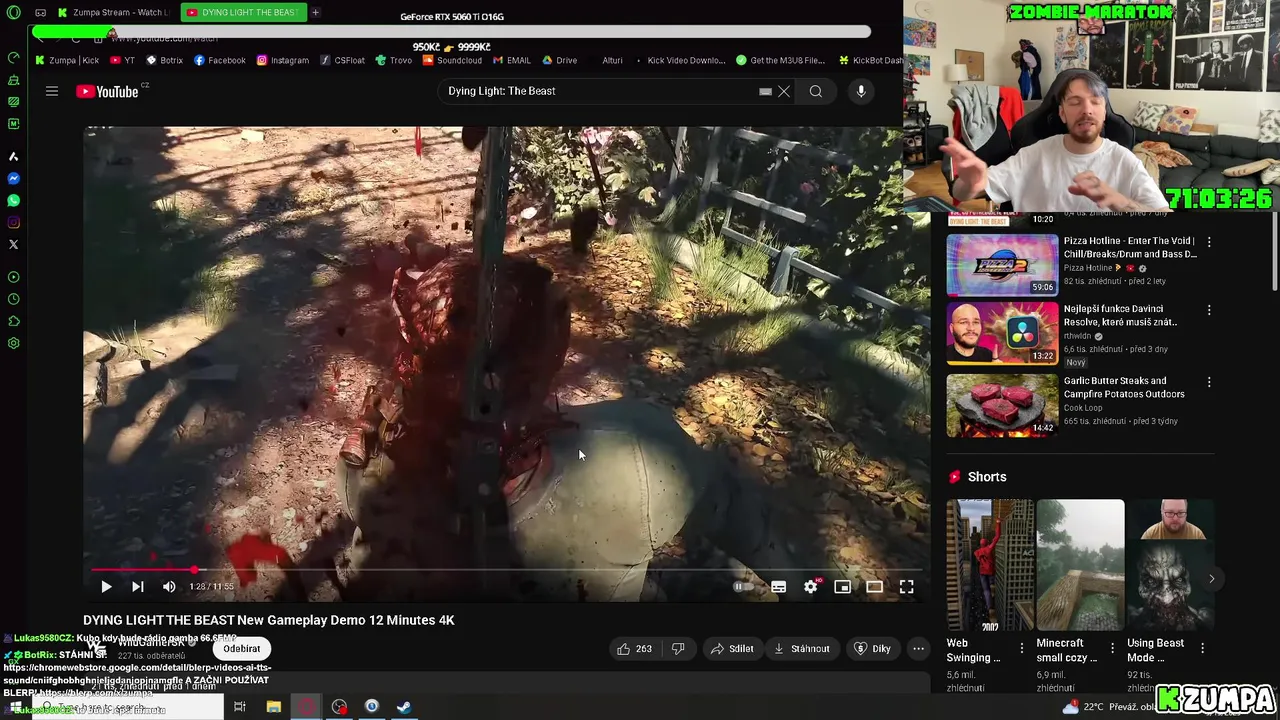Toggle theater mode
1280x720 pixels.
click(874, 587)
